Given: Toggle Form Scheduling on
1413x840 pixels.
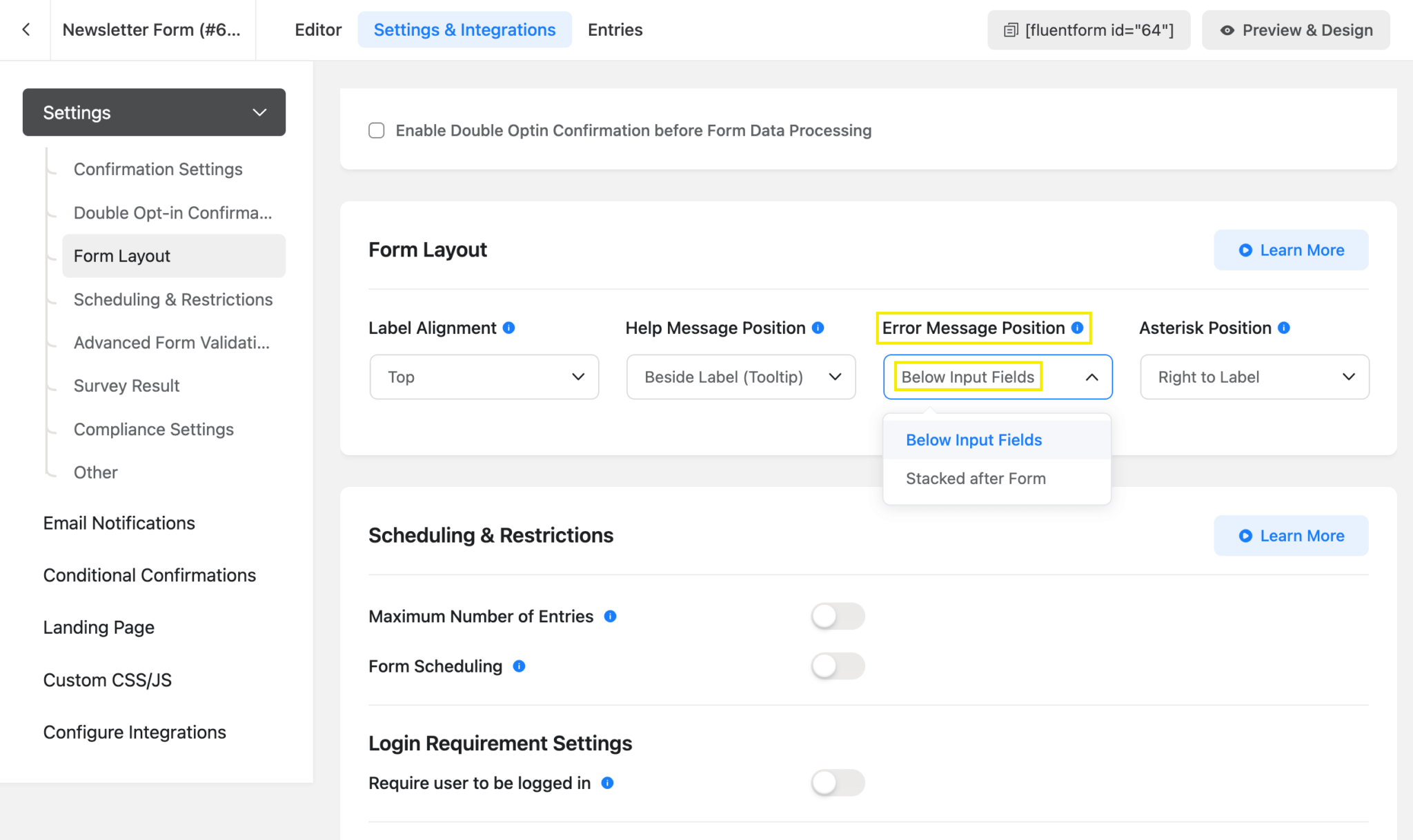Looking at the screenshot, I should pos(838,666).
